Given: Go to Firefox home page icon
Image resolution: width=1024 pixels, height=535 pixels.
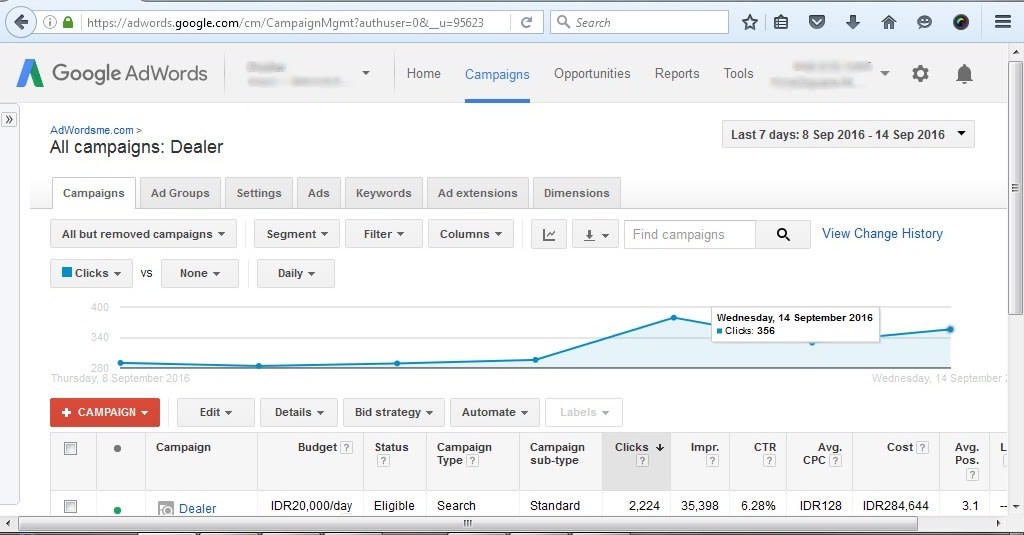Looking at the screenshot, I should point(888,21).
